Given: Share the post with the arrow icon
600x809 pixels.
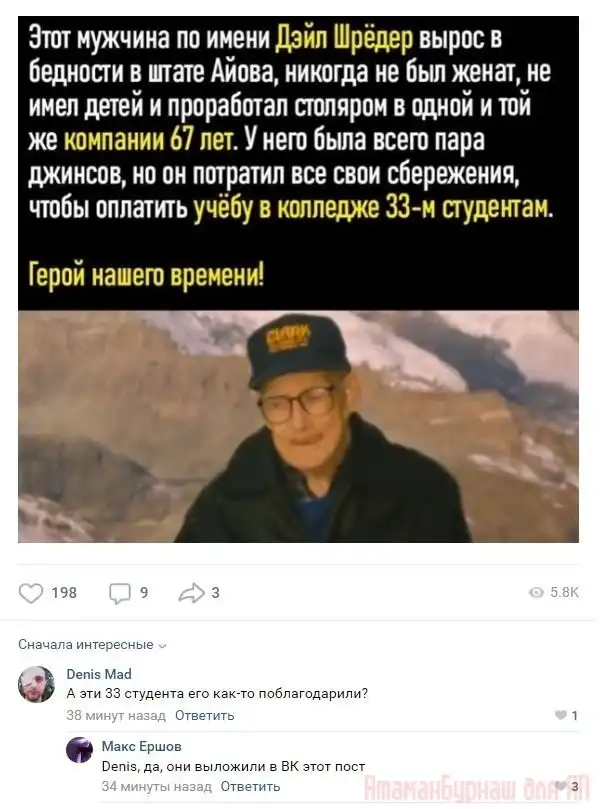Looking at the screenshot, I should pyautogui.click(x=192, y=593).
